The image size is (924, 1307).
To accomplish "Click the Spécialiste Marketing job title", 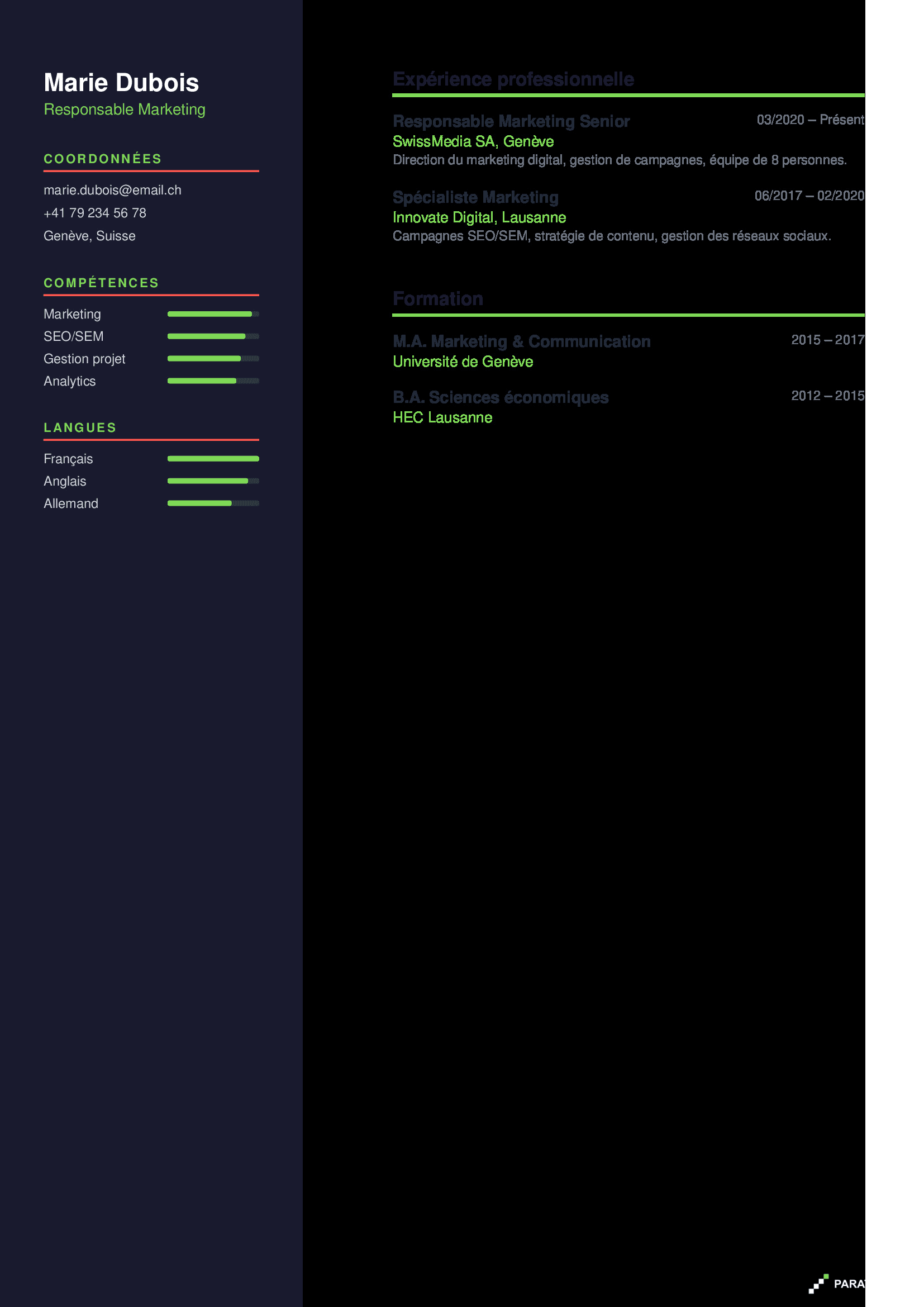I will 475,197.
